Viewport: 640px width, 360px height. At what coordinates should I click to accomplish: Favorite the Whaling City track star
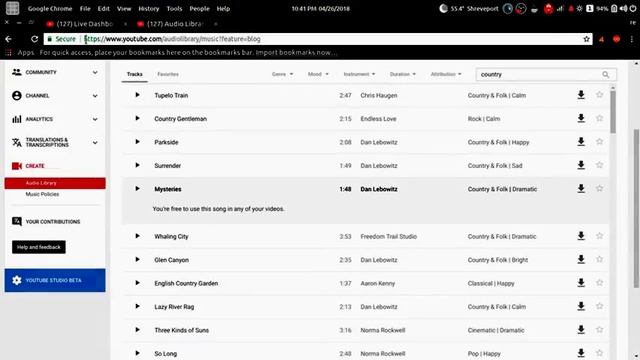pyautogui.click(x=599, y=236)
